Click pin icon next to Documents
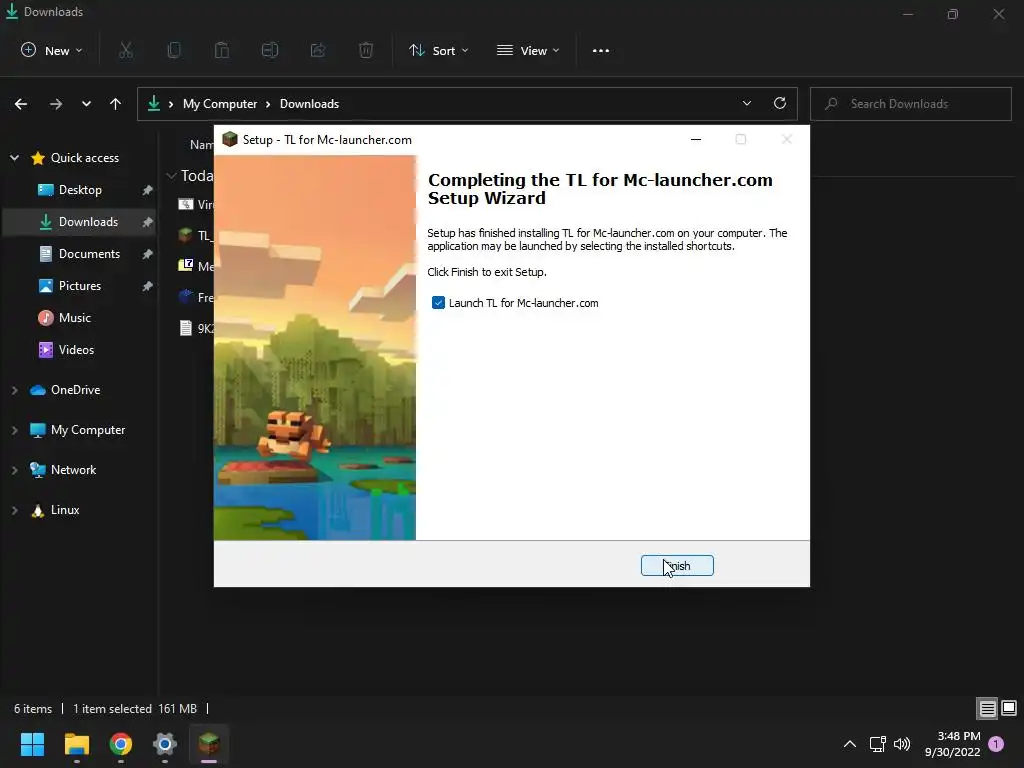1024x768 pixels. (x=148, y=254)
